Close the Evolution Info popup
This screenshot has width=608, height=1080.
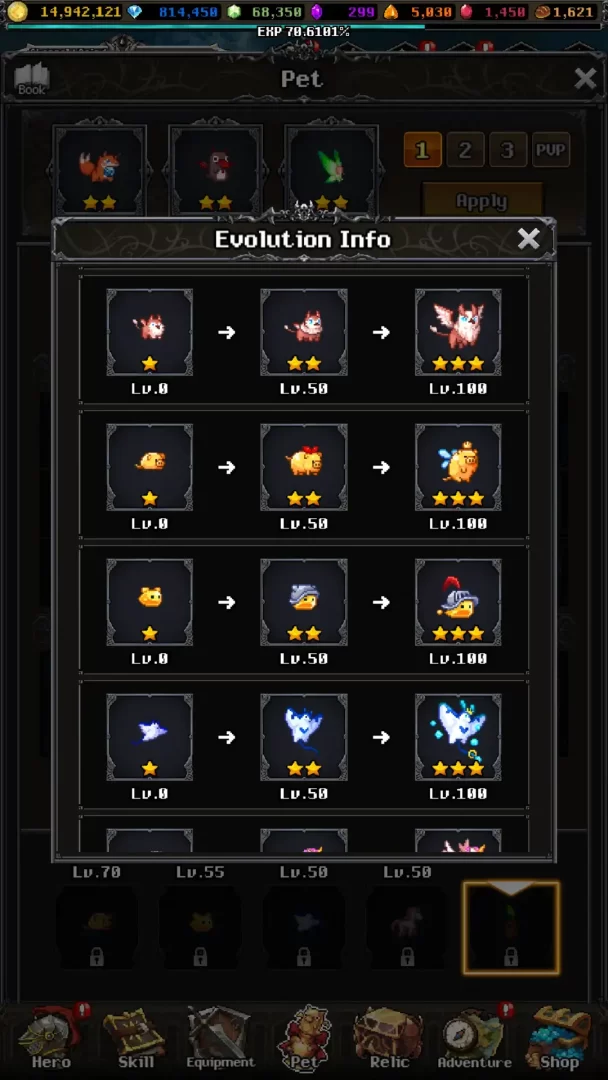point(528,239)
